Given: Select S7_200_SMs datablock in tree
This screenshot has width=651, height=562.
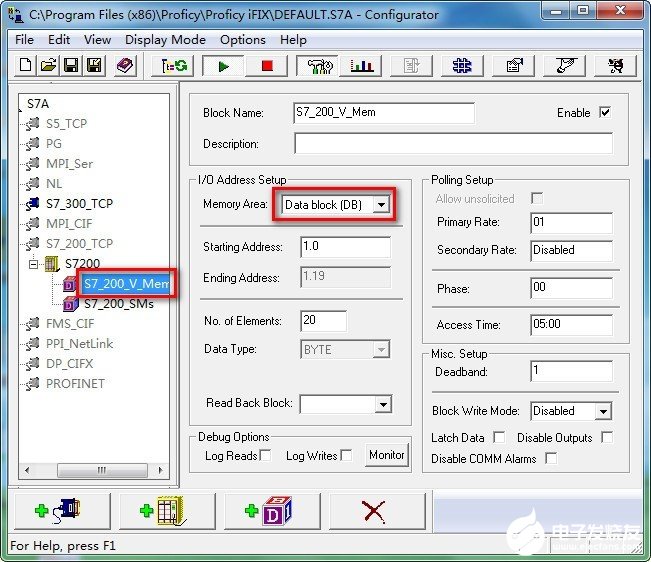Looking at the screenshot, I should point(118,303).
